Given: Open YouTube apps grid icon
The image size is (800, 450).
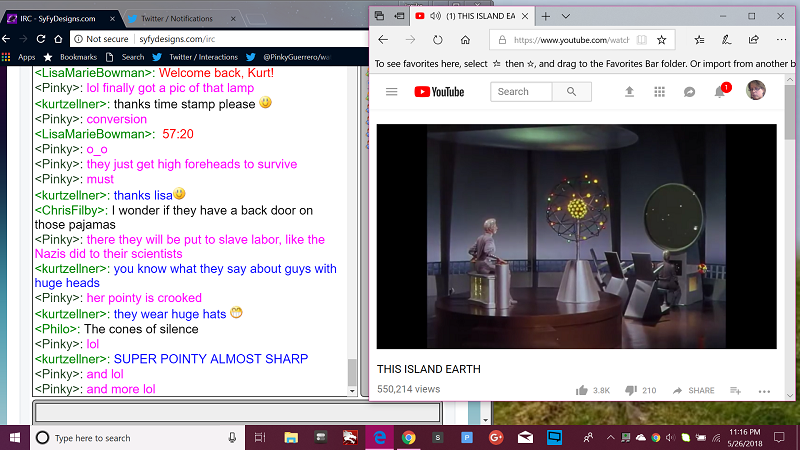Looking at the screenshot, I should coord(659,92).
